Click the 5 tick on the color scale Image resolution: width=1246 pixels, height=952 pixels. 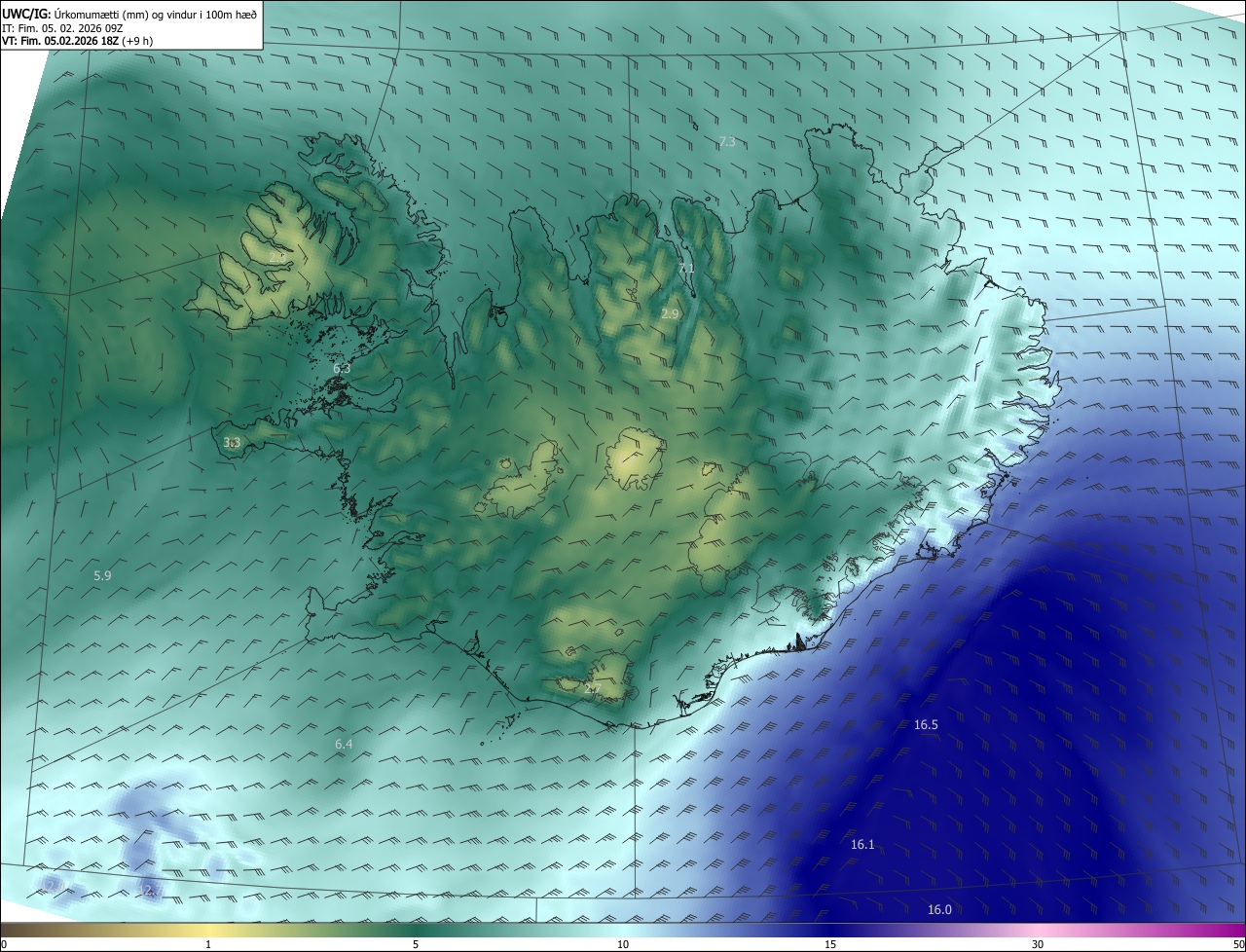[416, 944]
